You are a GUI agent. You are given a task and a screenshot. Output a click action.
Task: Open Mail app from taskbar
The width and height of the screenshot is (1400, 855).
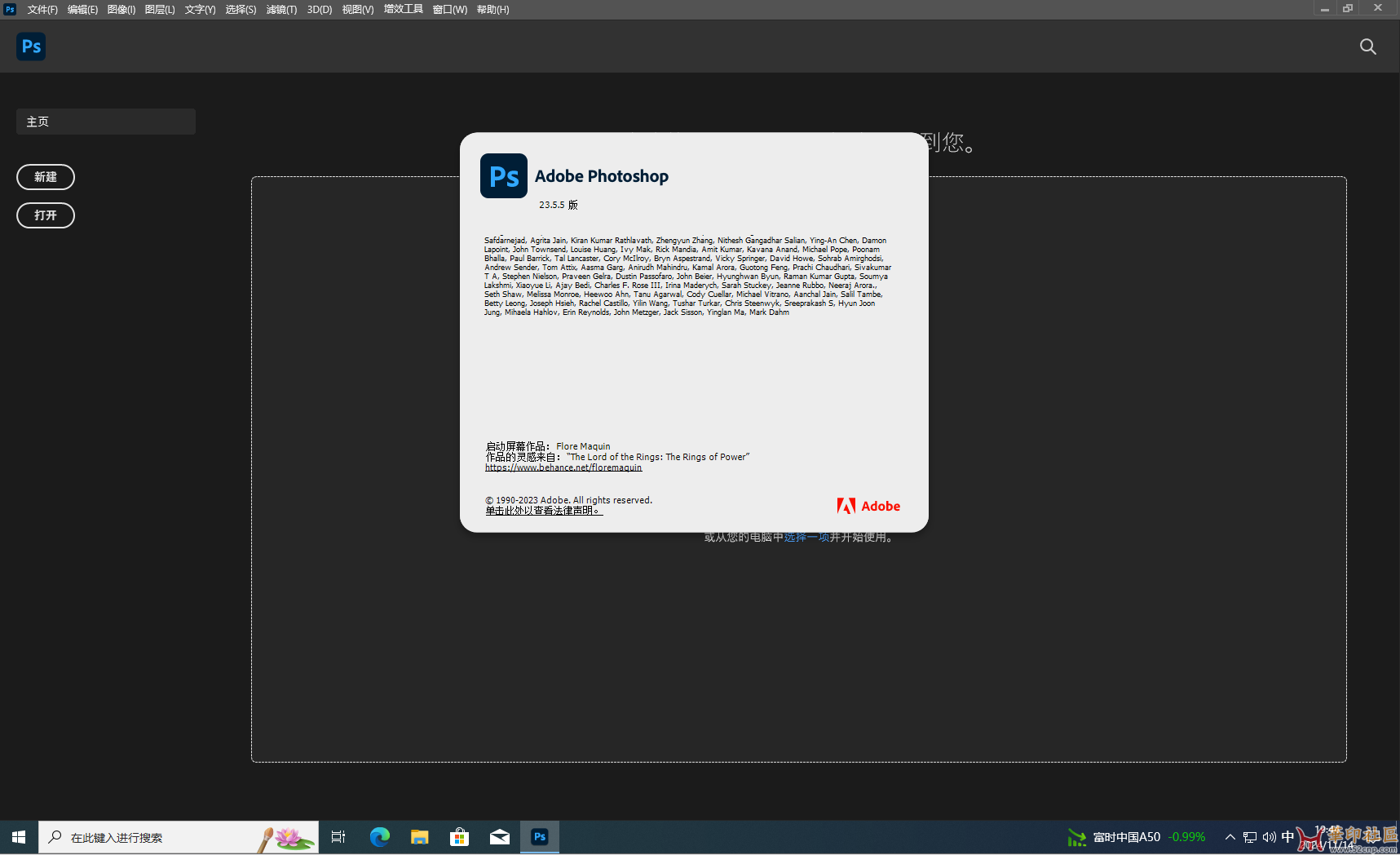pyautogui.click(x=499, y=837)
